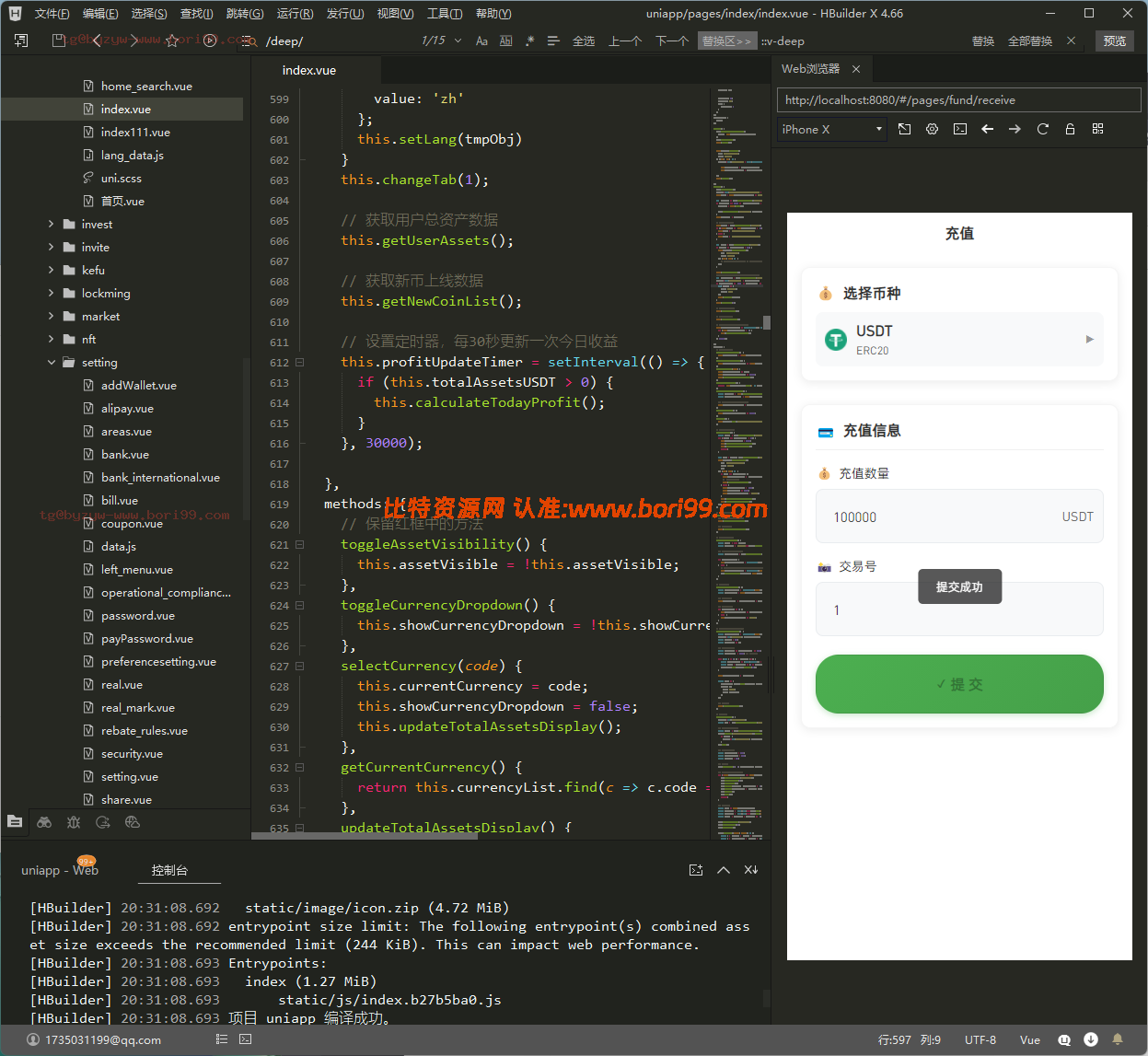Click the 充值数量 amount field
Viewport: 1148px width, 1056px height.
[959, 516]
